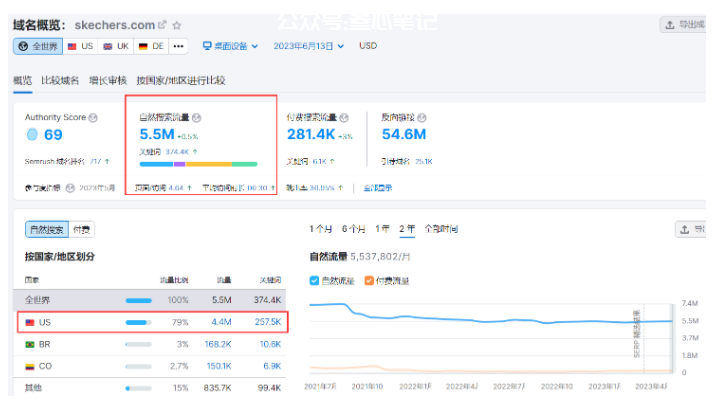Viewport: 714px width, 407px height.
Task: Open referring domains value 75.1K
Action: pyautogui.click(x=423, y=161)
